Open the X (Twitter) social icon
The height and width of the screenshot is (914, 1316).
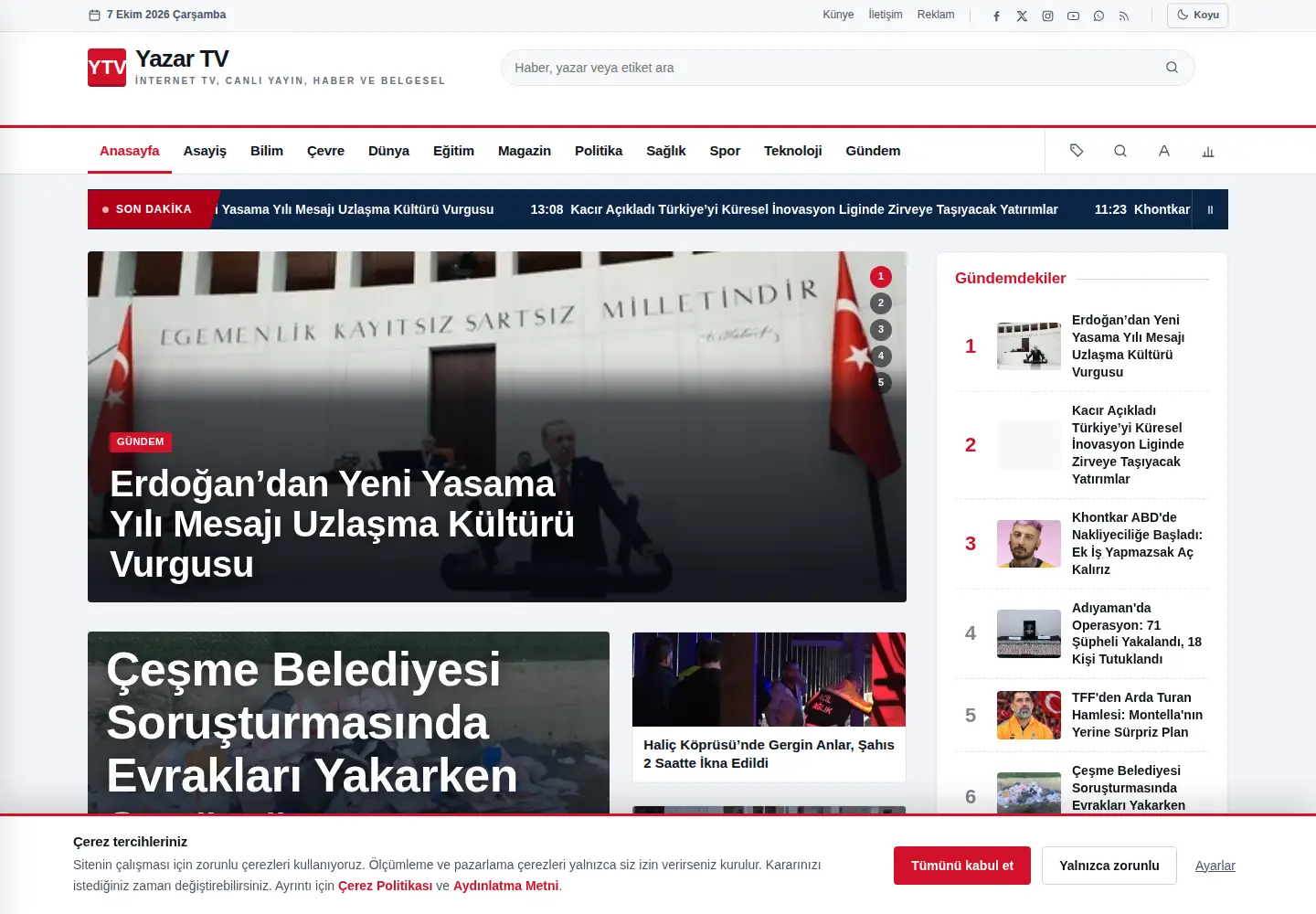tap(1022, 16)
